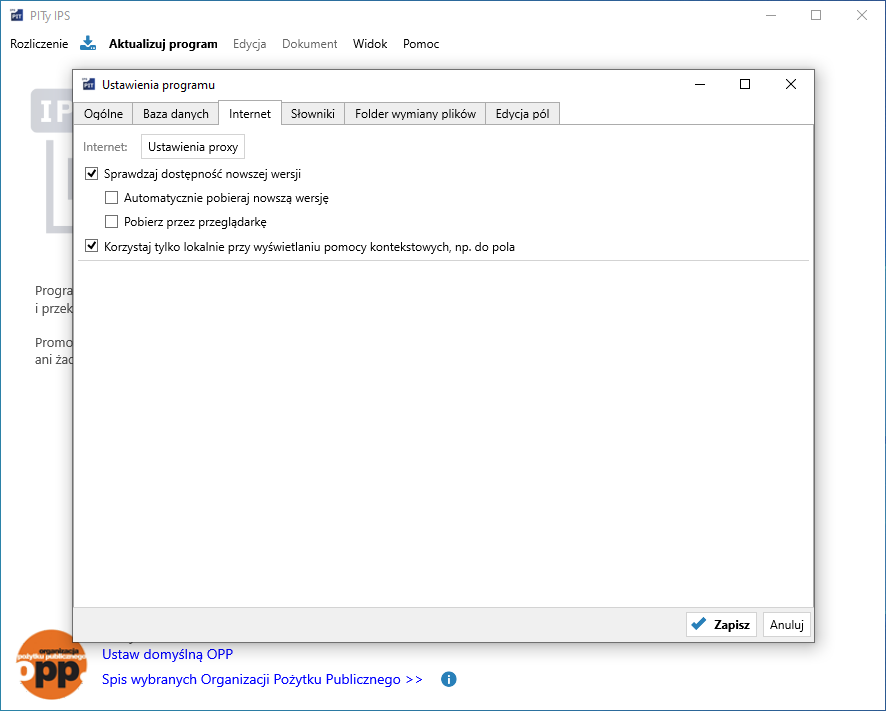Click the PITy IPS app icon in title bar
The width and height of the screenshot is (886, 711).
[16, 16]
